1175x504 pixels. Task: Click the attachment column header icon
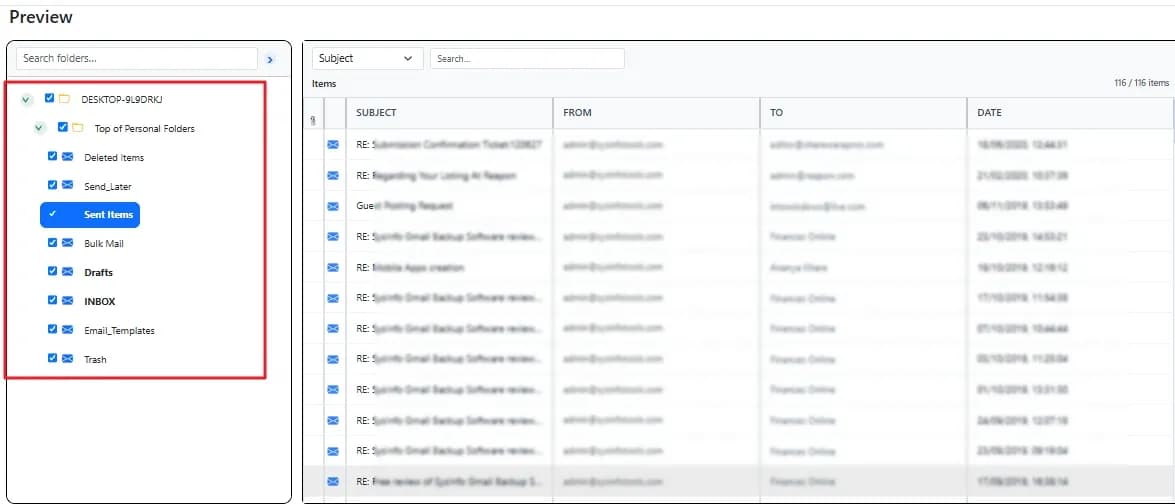coord(313,120)
